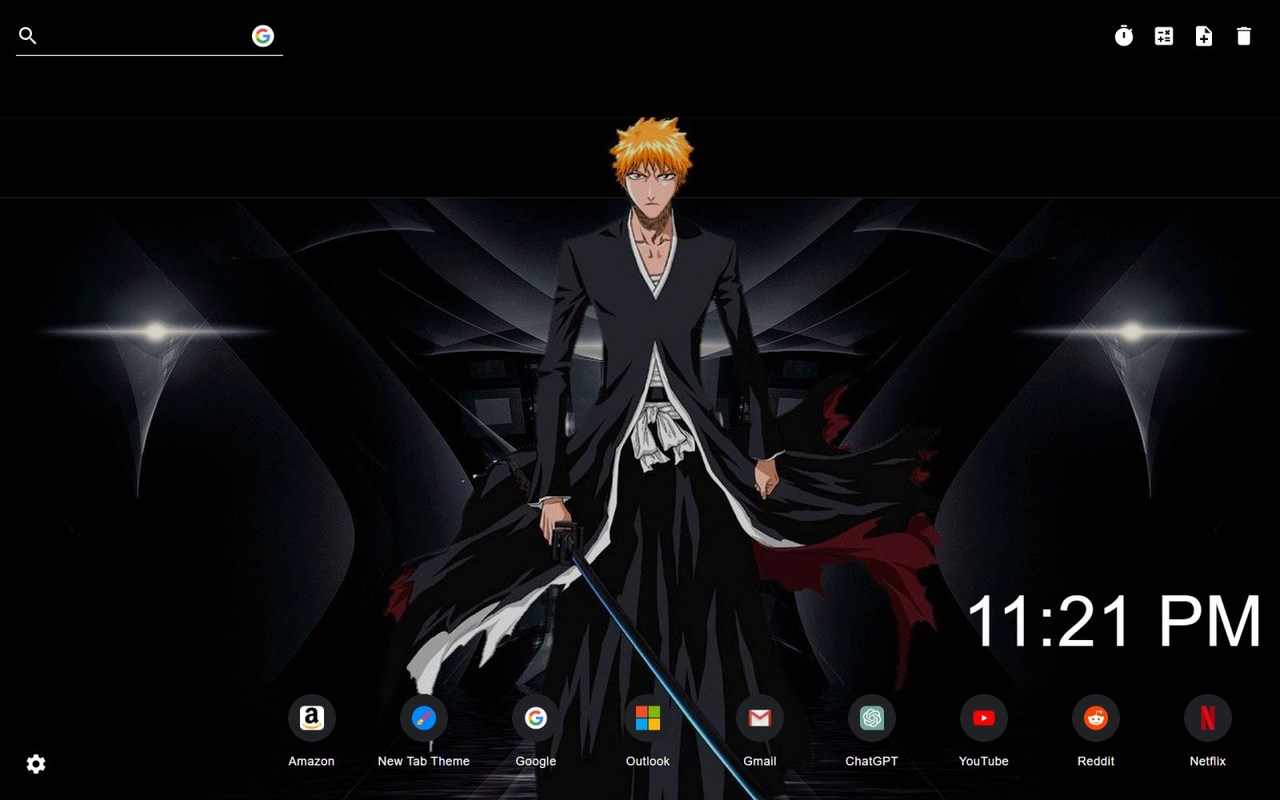Click the Google logo in search bar
Viewport: 1280px width, 800px height.
pyautogui.click(x=263, y=36)
